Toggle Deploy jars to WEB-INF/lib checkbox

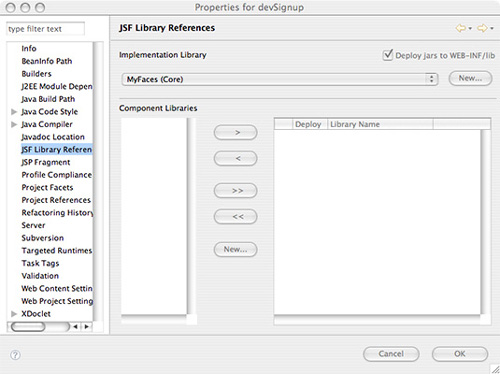tap(387, 55)
